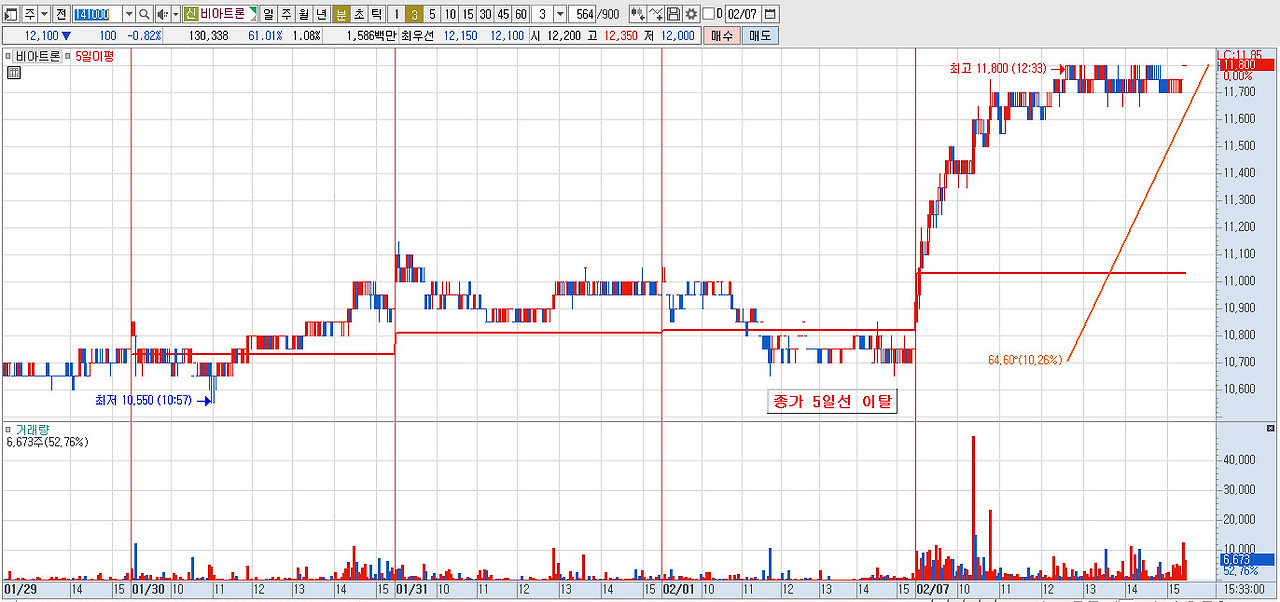1280x602 pixels.
Task: Click the 종가 5일선 이탈 annotation box
Action: 833,402
